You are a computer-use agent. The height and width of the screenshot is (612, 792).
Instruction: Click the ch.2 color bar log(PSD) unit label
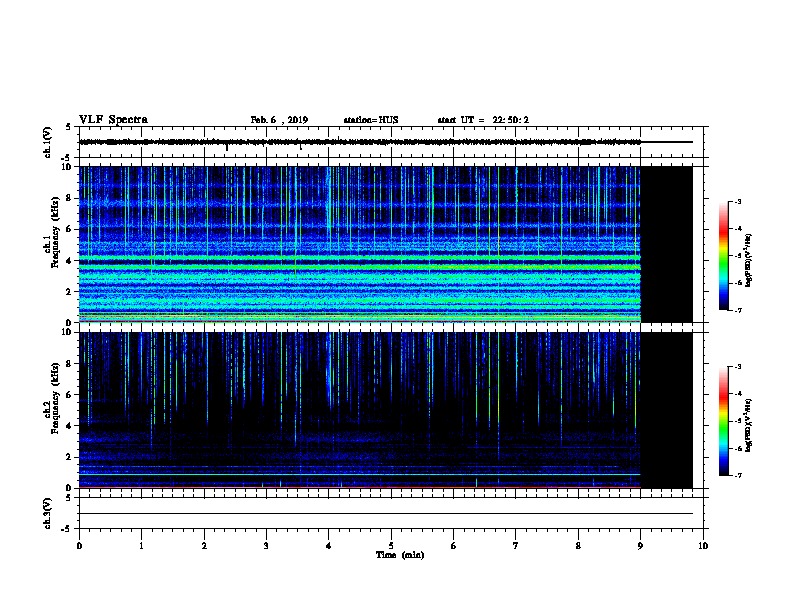click(749, 425)
